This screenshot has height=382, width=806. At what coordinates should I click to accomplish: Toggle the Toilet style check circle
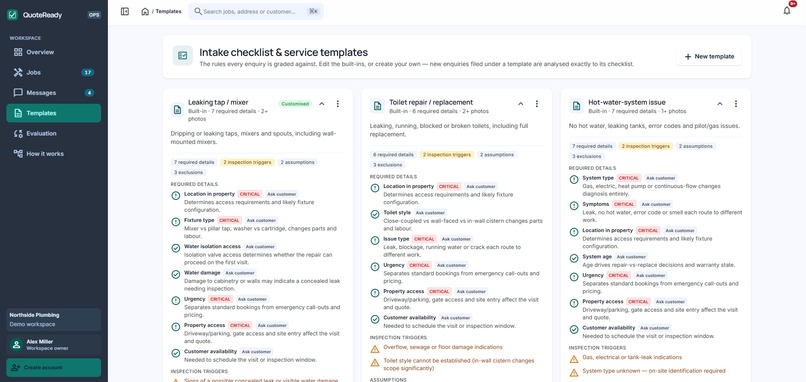pyautogui.click(x=375, y=214)
